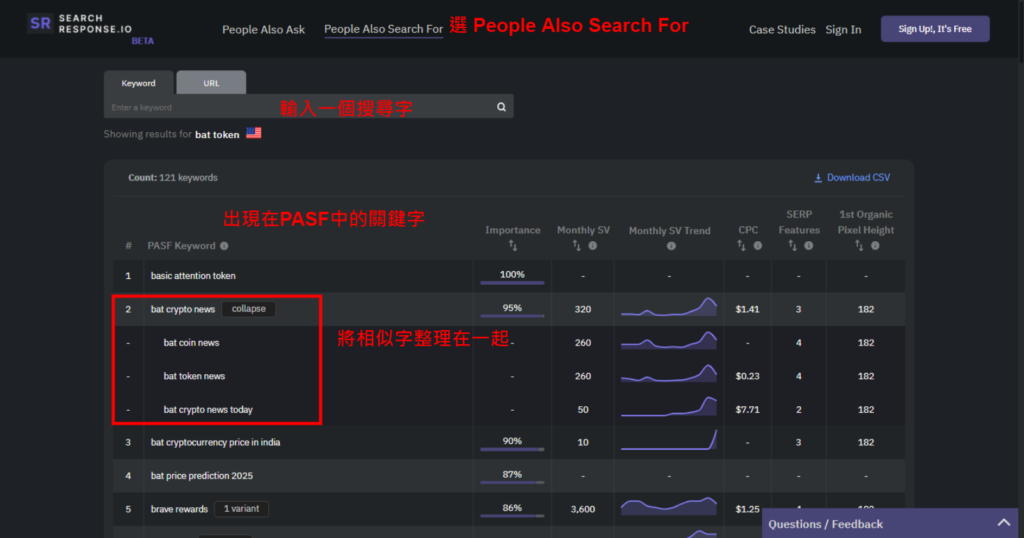The width and height of the screenshot is (1024, 538).
Task: Click the keyword bat crypto news today
Action: point(208,409)
